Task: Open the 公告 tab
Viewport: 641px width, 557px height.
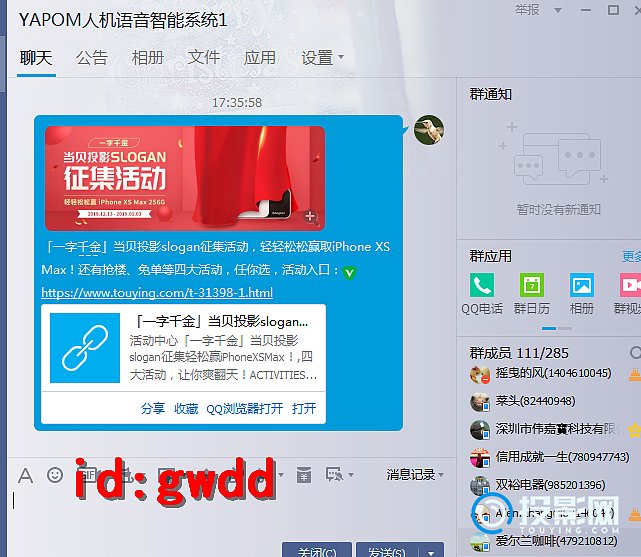Action: click(x=92, y=58)
